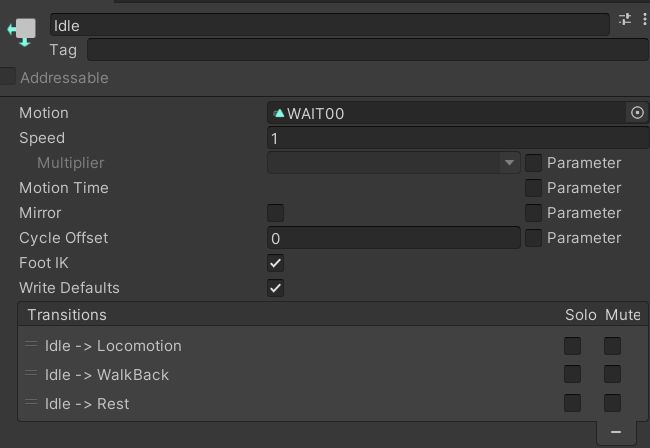Click the WAIT00 motion clip icon
The image size is (650, 448).
click(x=279, y=113)
